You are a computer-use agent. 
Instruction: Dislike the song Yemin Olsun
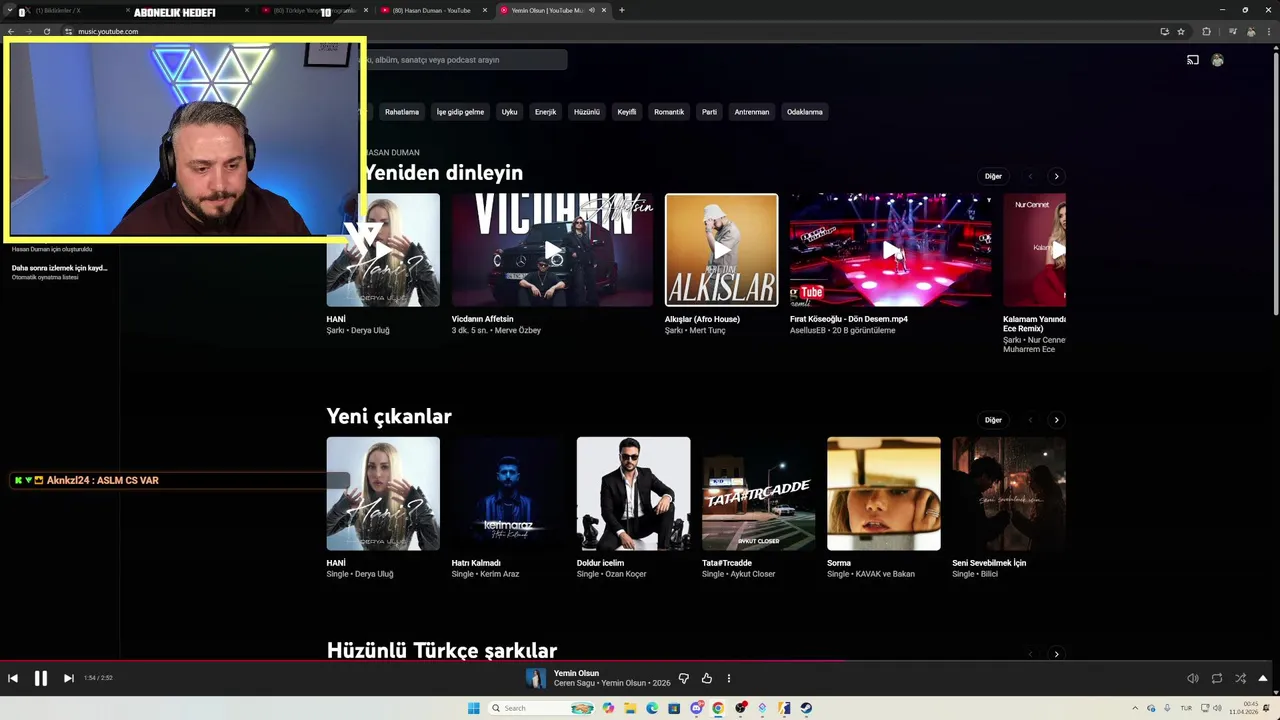(684, 678)
